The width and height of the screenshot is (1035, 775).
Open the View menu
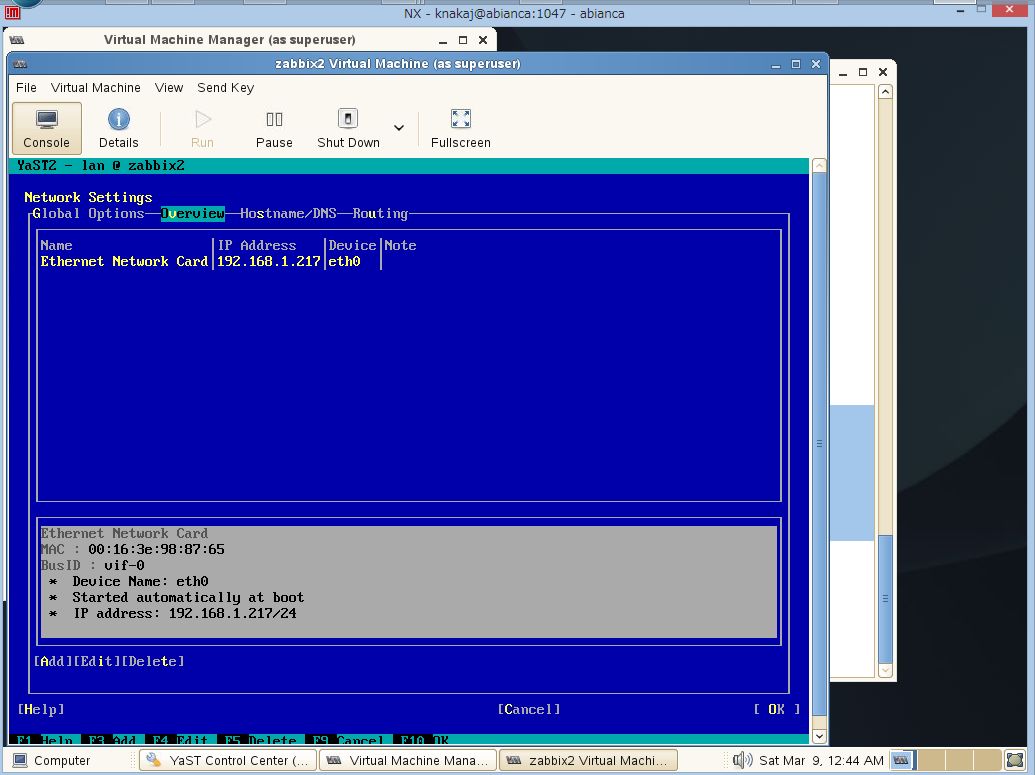169,87
